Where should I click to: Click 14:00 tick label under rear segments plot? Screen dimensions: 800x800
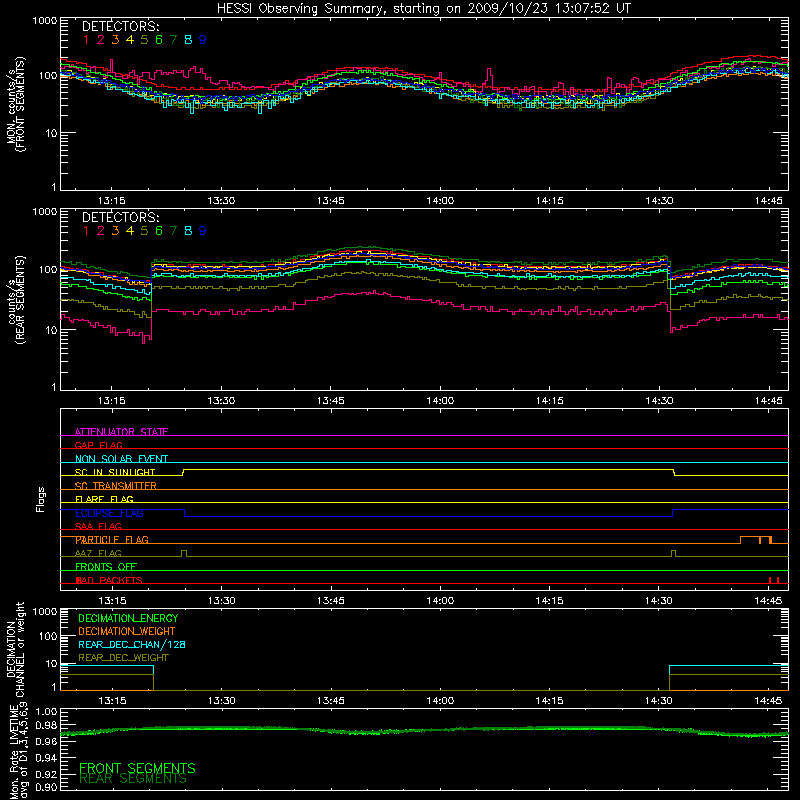pyautogui.click(x=440, y=401)
